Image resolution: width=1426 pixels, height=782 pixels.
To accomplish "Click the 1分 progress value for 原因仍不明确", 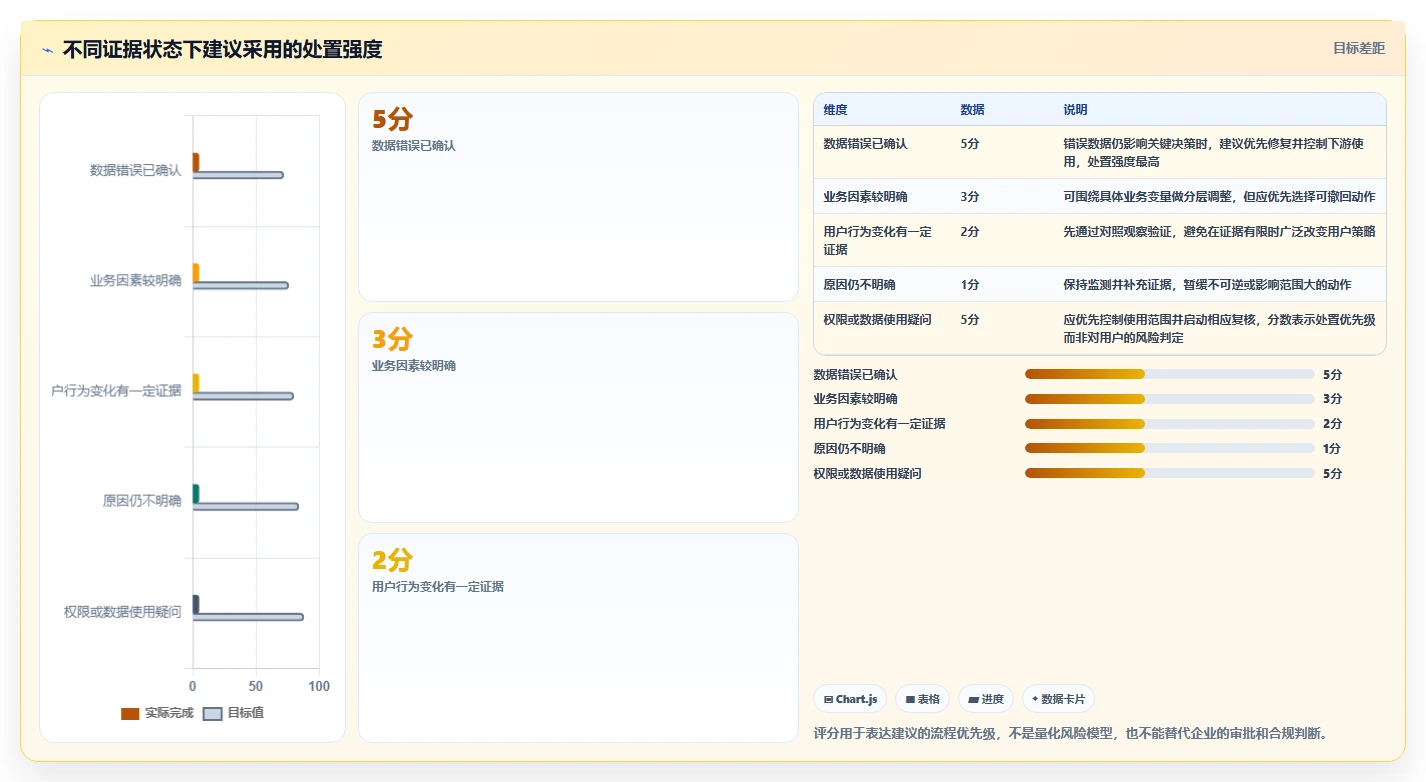I will tap(1332, 449).
